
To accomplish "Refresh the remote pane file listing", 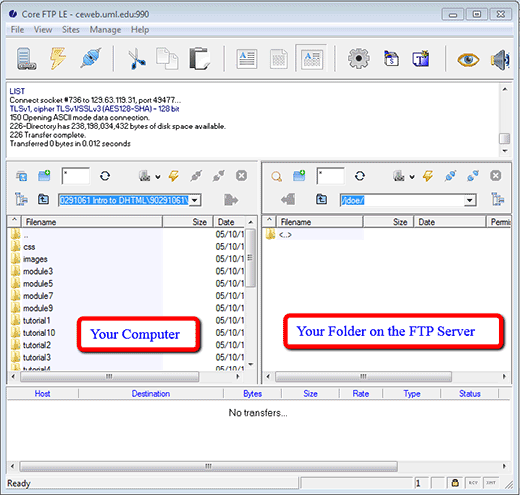I will point(360,176).
